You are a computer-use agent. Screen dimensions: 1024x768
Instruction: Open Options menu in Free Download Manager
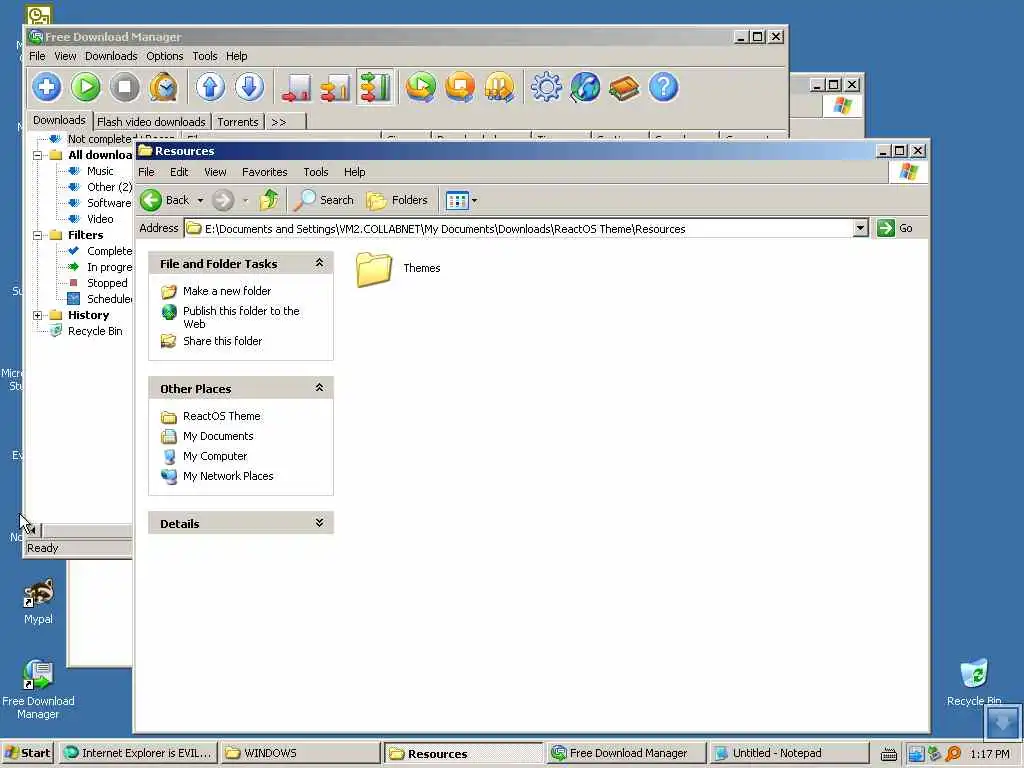click(x=165, y=56)
